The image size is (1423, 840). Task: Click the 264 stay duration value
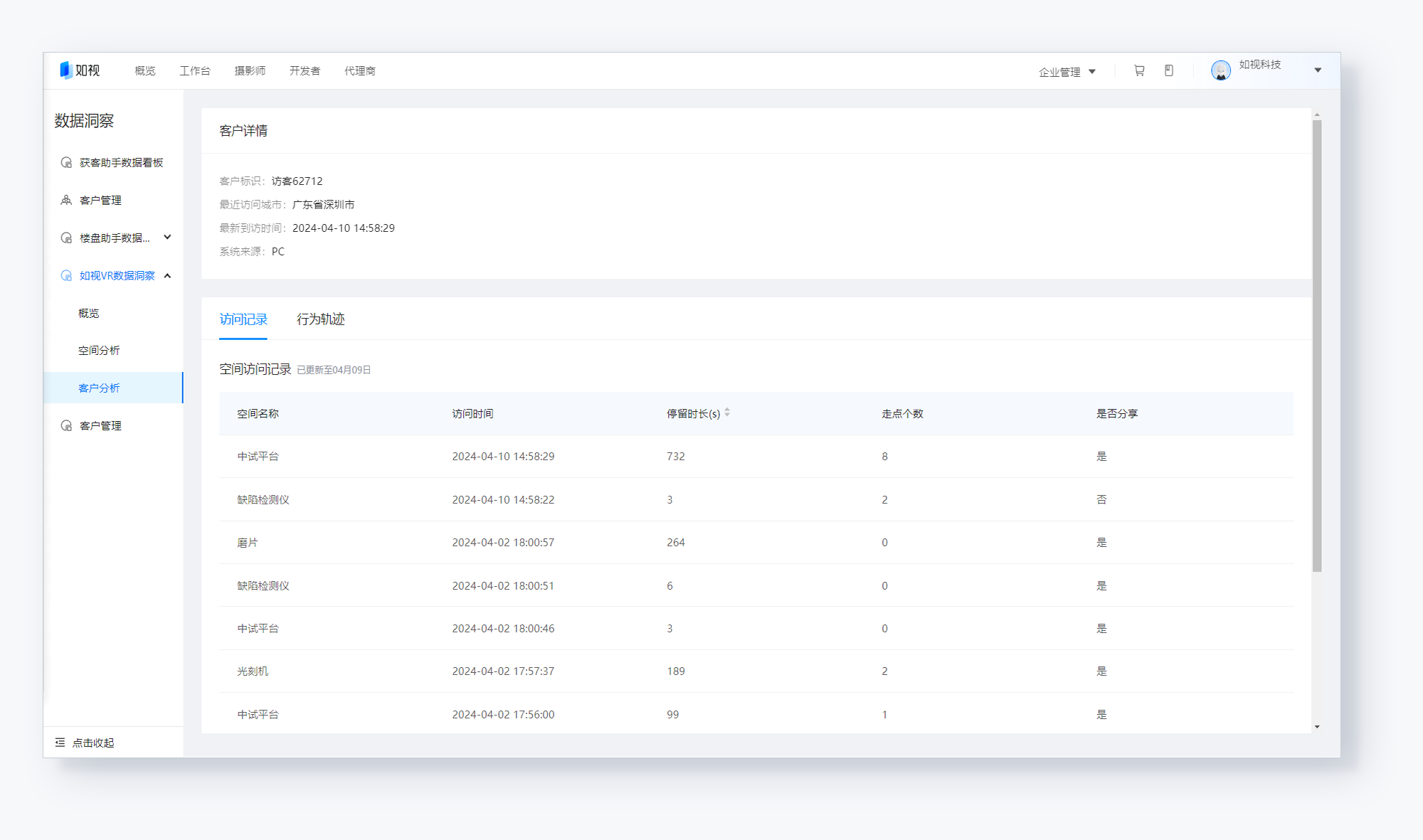point(676,542)
